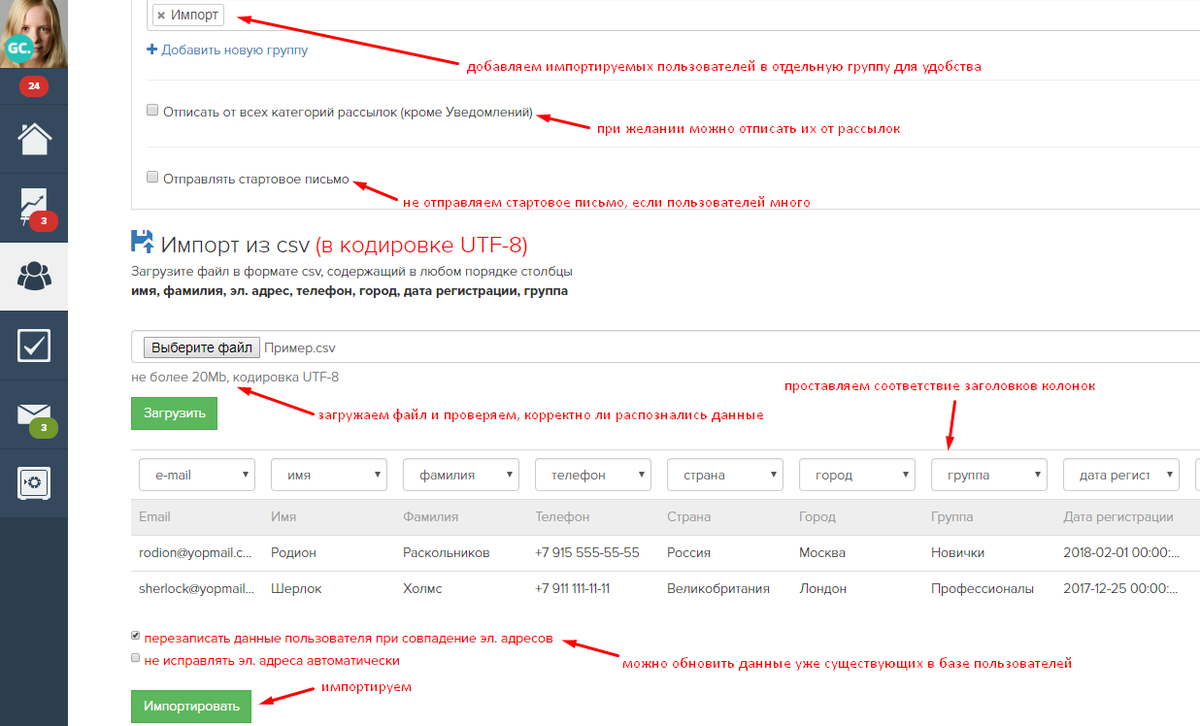
Task: Click the Раскольников surname cell
Action: [x=446, y=552]
